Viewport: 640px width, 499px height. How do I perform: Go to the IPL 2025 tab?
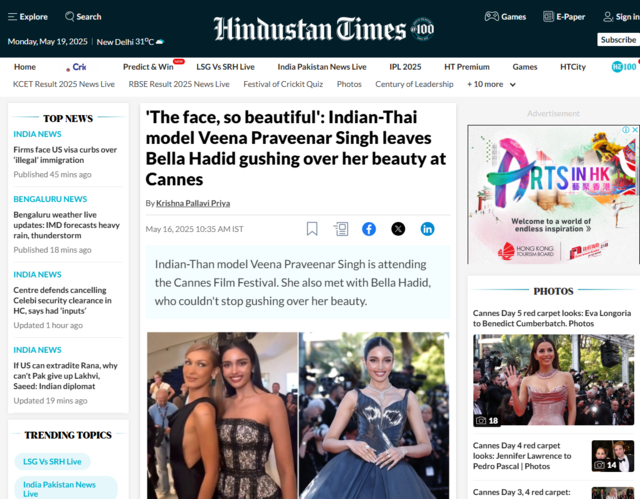pos(405,67)
